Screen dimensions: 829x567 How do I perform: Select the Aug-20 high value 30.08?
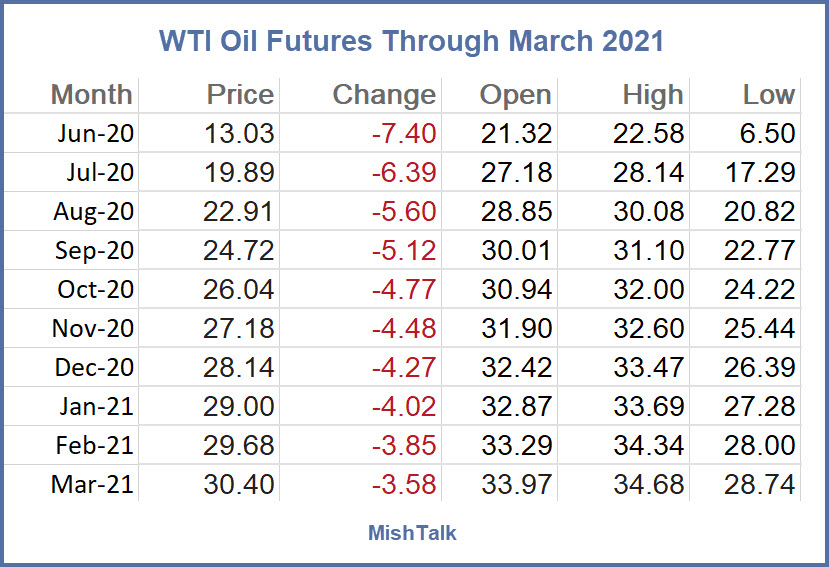pos(650,211)
